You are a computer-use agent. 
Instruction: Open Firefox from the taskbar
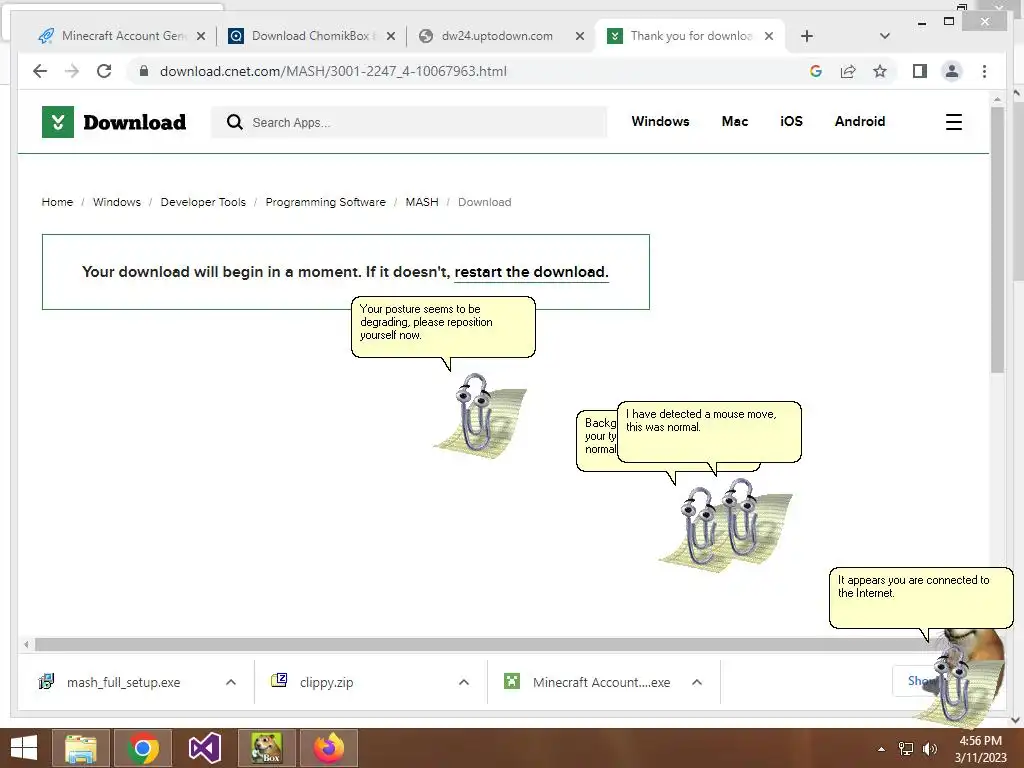(x=328, y=748)
